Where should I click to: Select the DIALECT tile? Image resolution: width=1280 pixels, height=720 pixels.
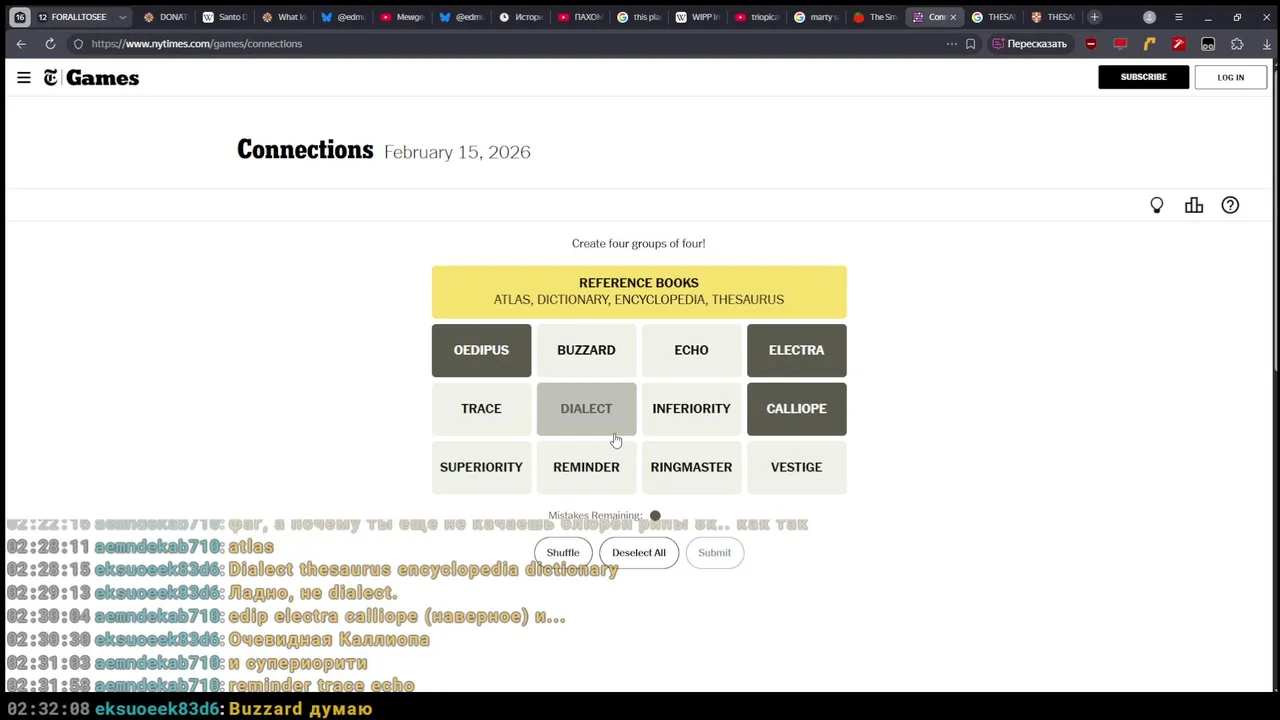[x=586, y=409]
